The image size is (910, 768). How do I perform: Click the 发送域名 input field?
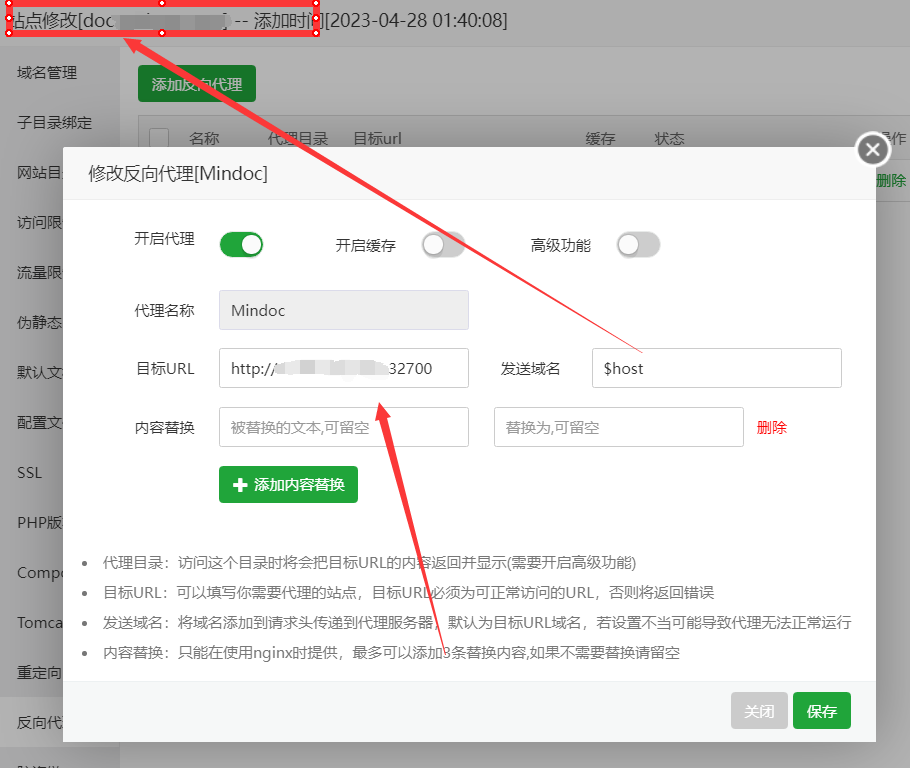pyautogui.click(x=716, y=368)
